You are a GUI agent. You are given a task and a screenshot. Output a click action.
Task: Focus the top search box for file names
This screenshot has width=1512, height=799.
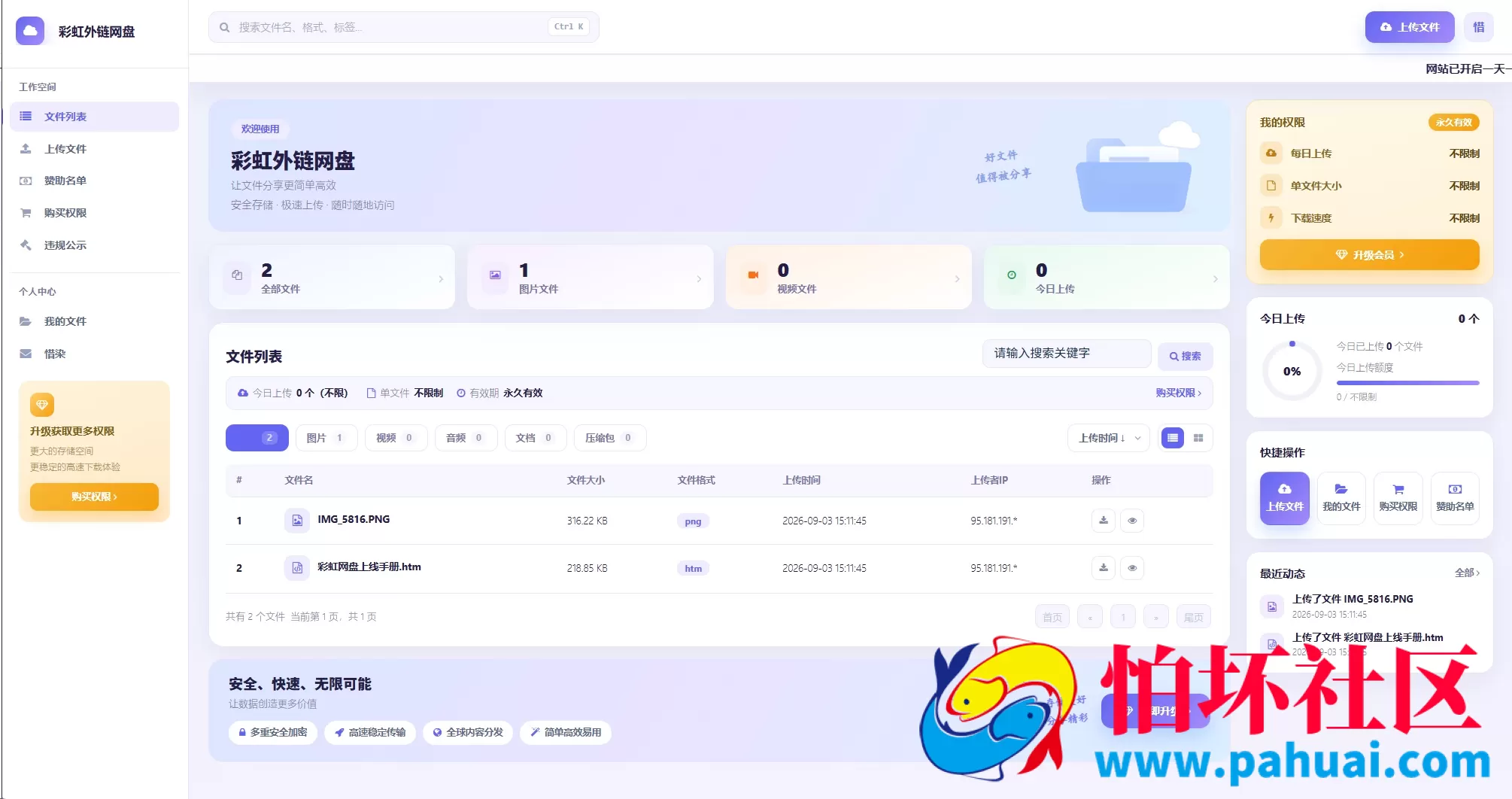click(x=404, y=27)
